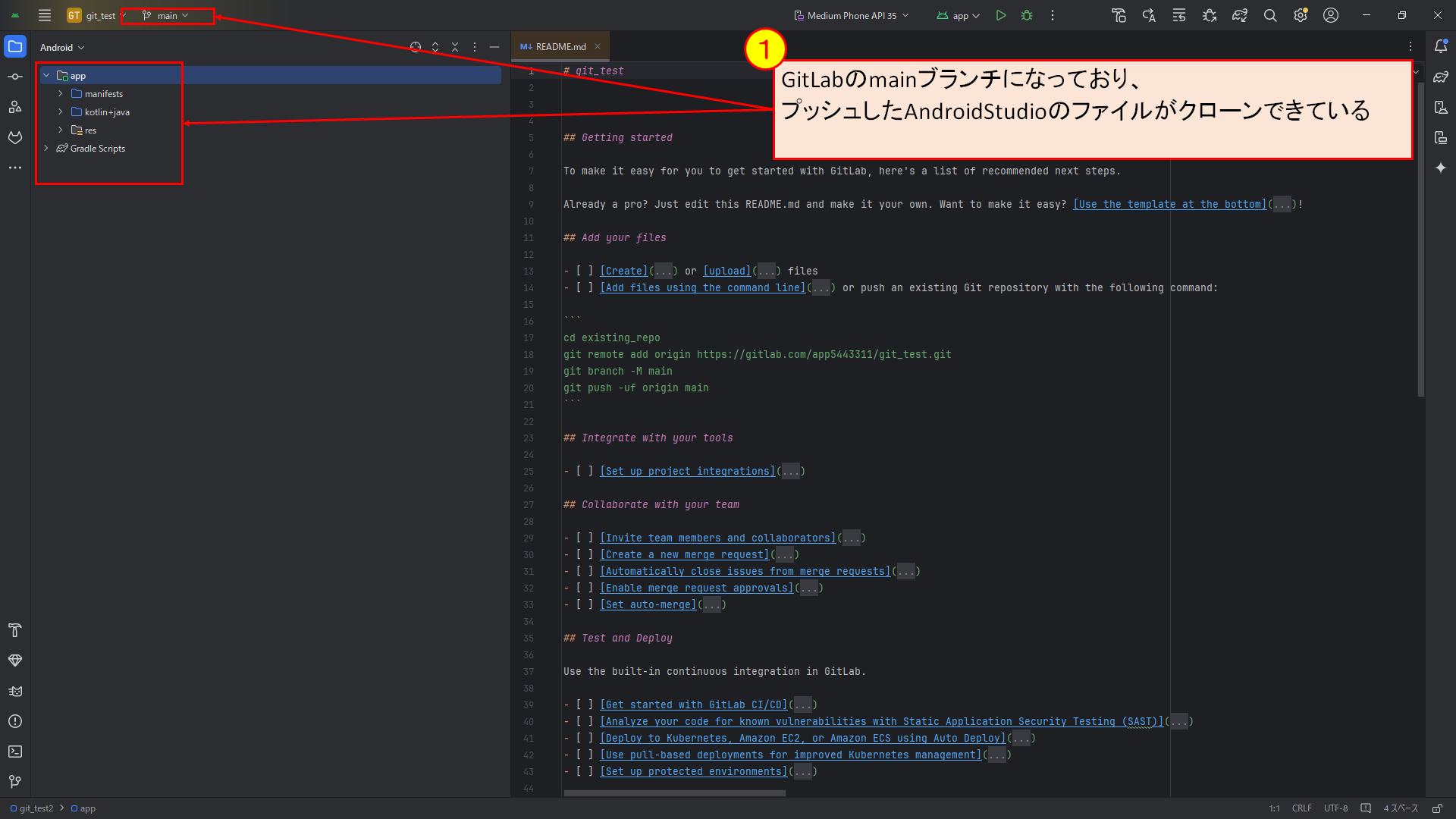Click UTF-8 encoding in status bar
Image resolution: width=1456 pixels, height=819 pixels.
[x=1336, y=808]
